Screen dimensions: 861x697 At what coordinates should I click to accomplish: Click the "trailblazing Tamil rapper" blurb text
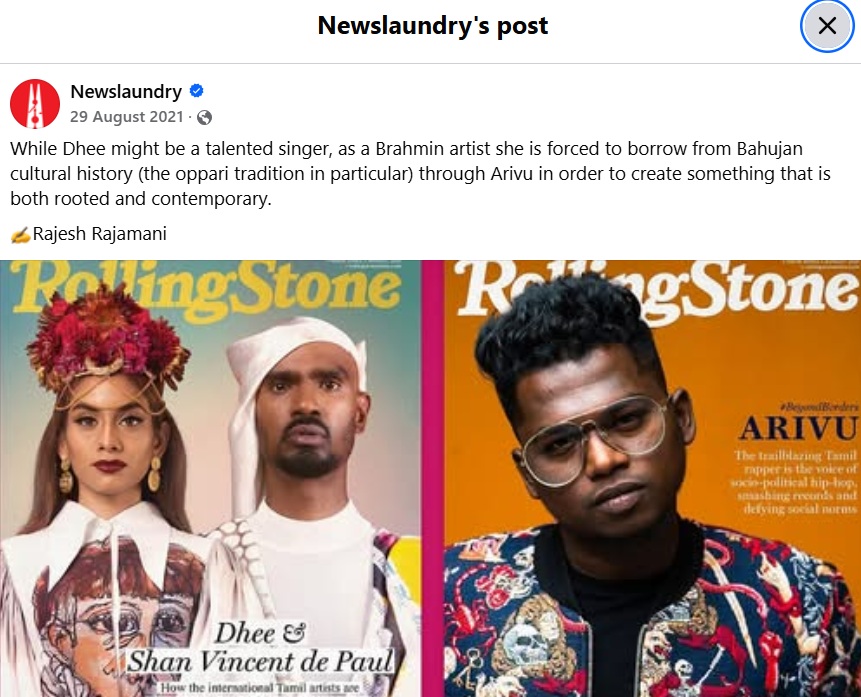tap(794, 482)
